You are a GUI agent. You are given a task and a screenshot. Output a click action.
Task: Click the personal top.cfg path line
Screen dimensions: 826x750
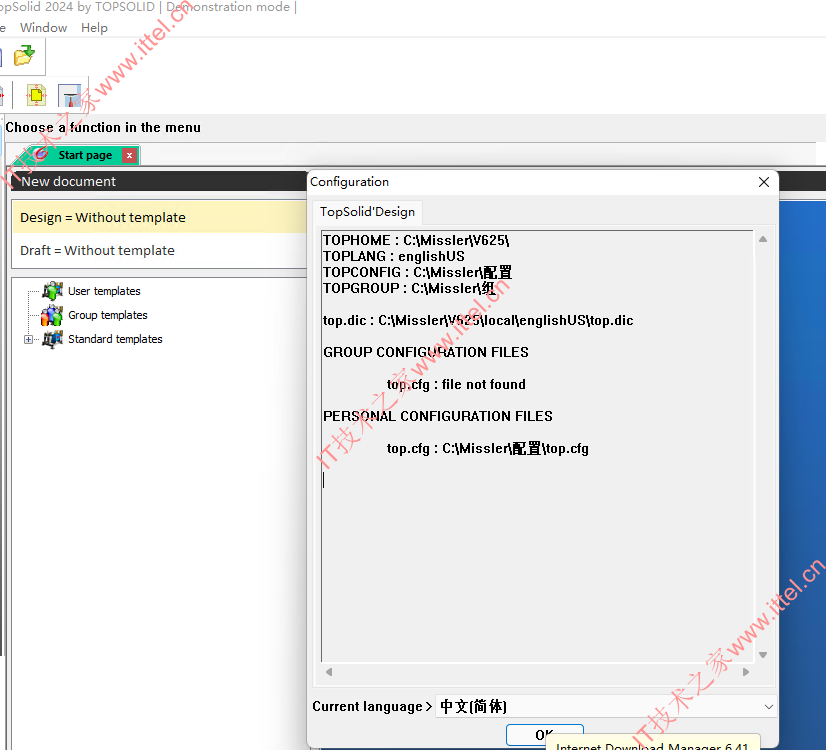(x=488, y=448)
